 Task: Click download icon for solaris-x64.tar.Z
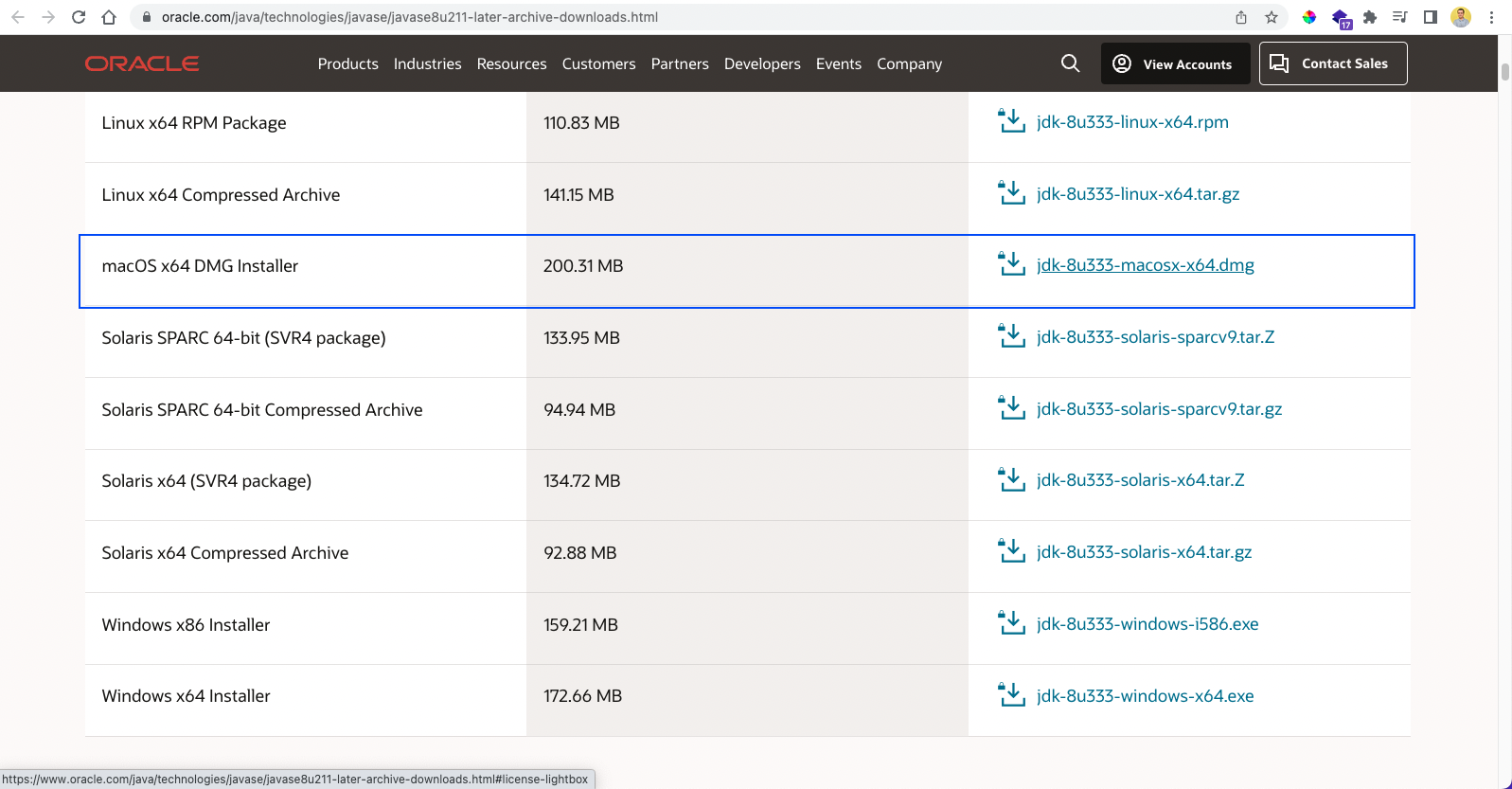pos(1012,479)
